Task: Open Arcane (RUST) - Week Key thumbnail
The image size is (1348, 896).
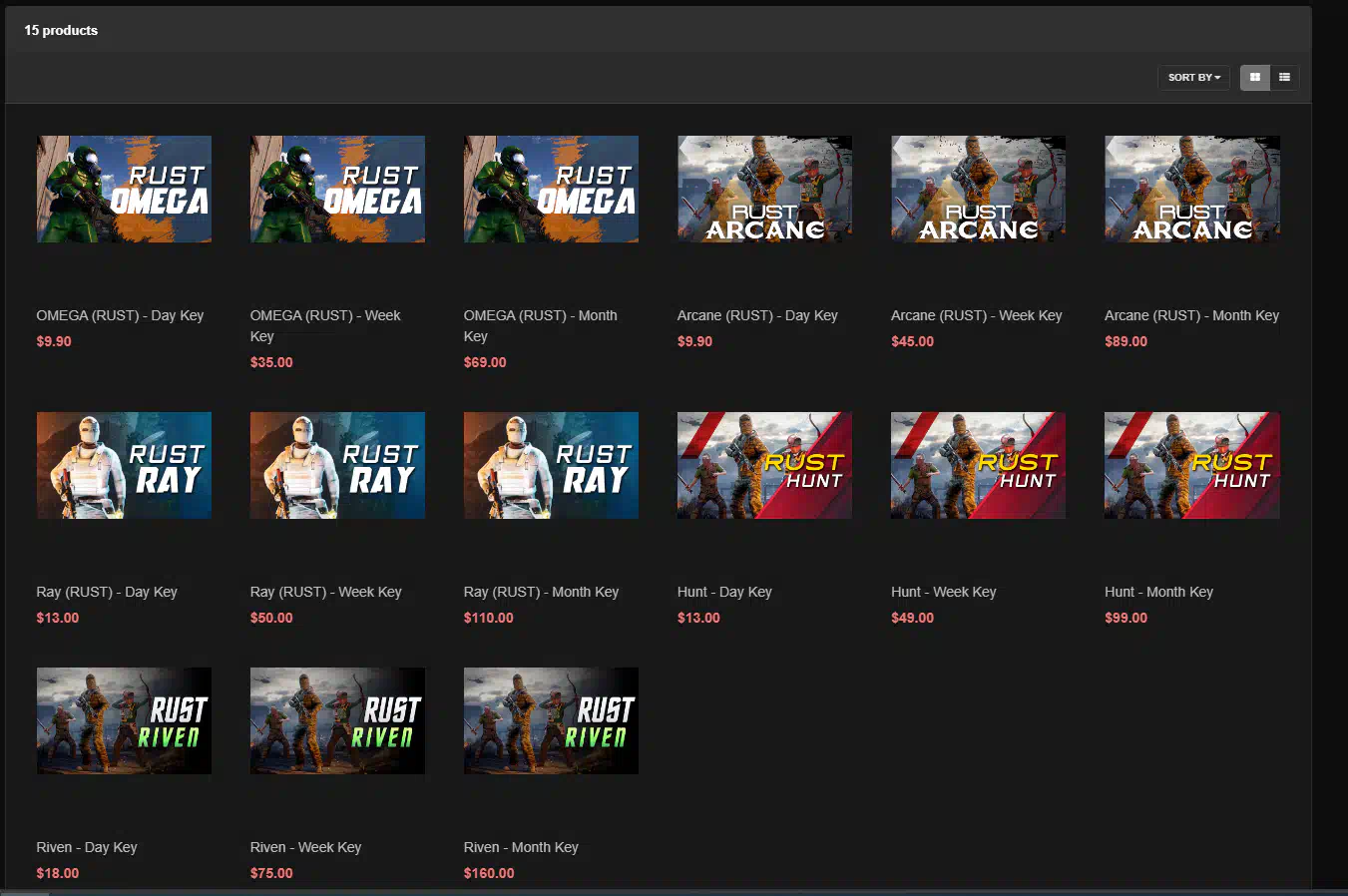Action: click(978, 189)
